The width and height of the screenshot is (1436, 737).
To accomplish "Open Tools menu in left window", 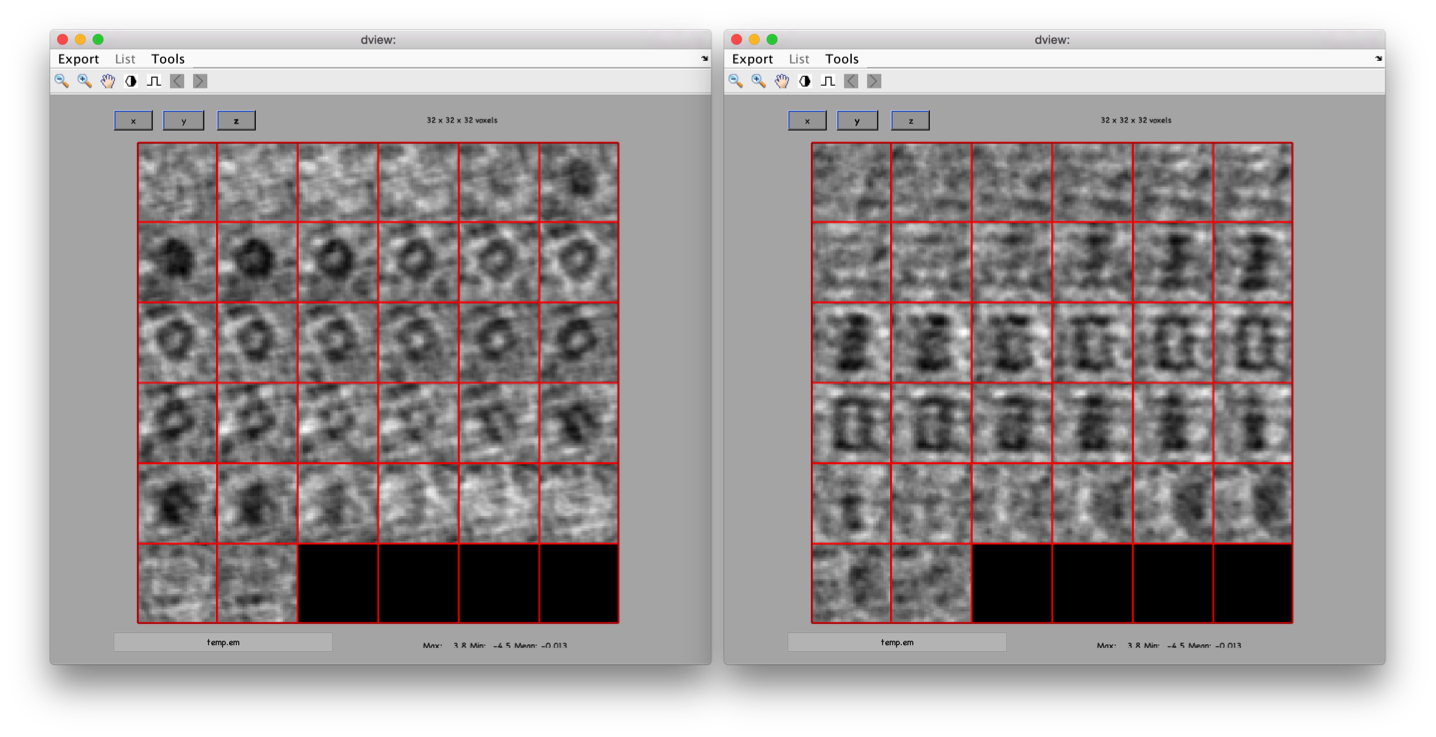I will point(168,59).
